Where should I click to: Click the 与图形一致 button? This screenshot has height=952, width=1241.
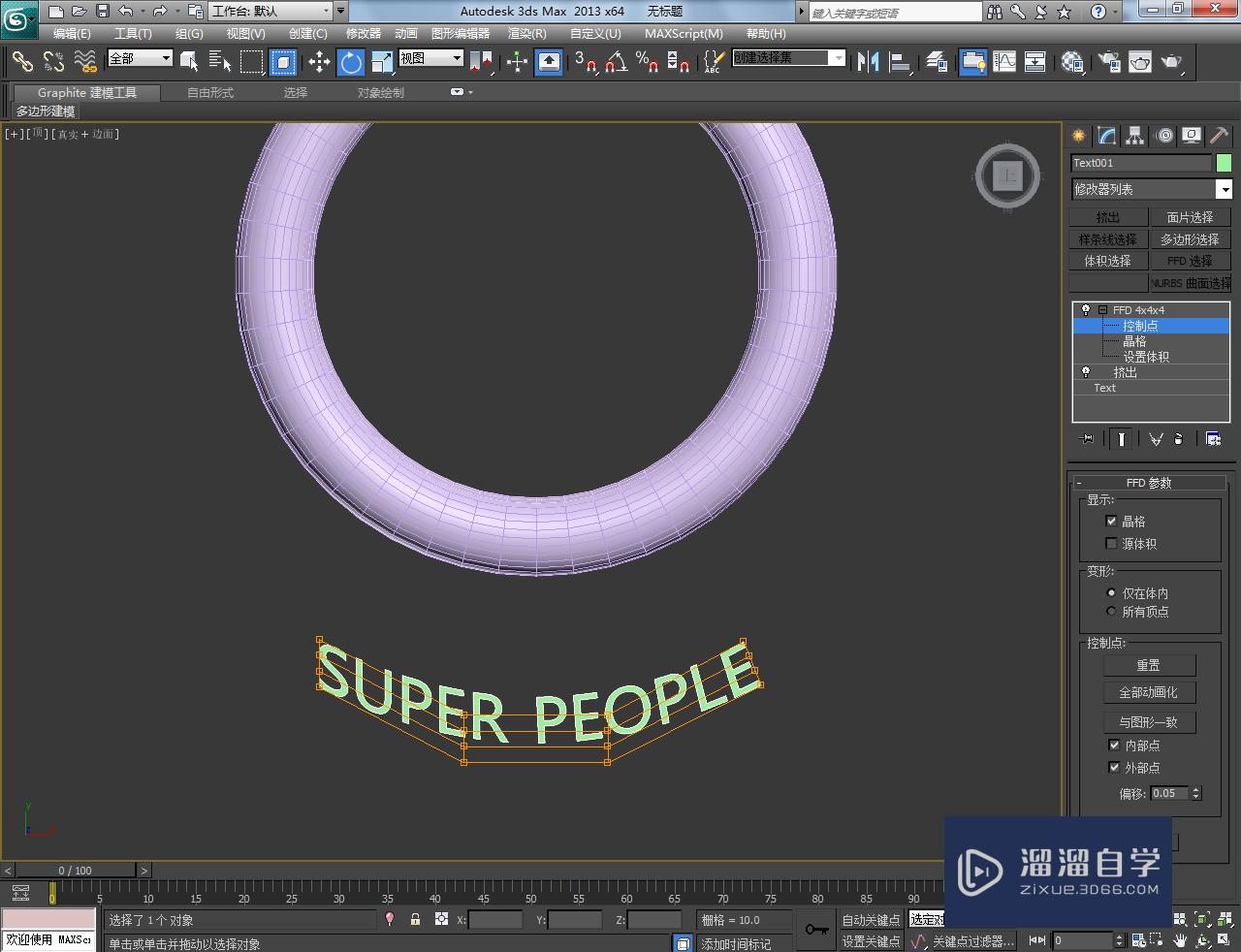click(x=1149, y=722)
